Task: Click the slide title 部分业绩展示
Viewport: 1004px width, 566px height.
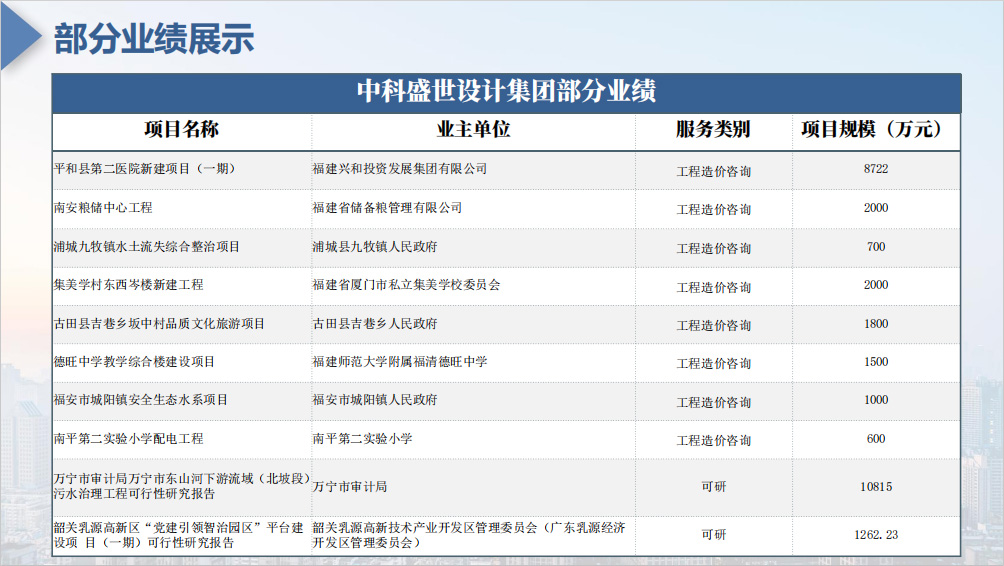Action: coord(154,38)
